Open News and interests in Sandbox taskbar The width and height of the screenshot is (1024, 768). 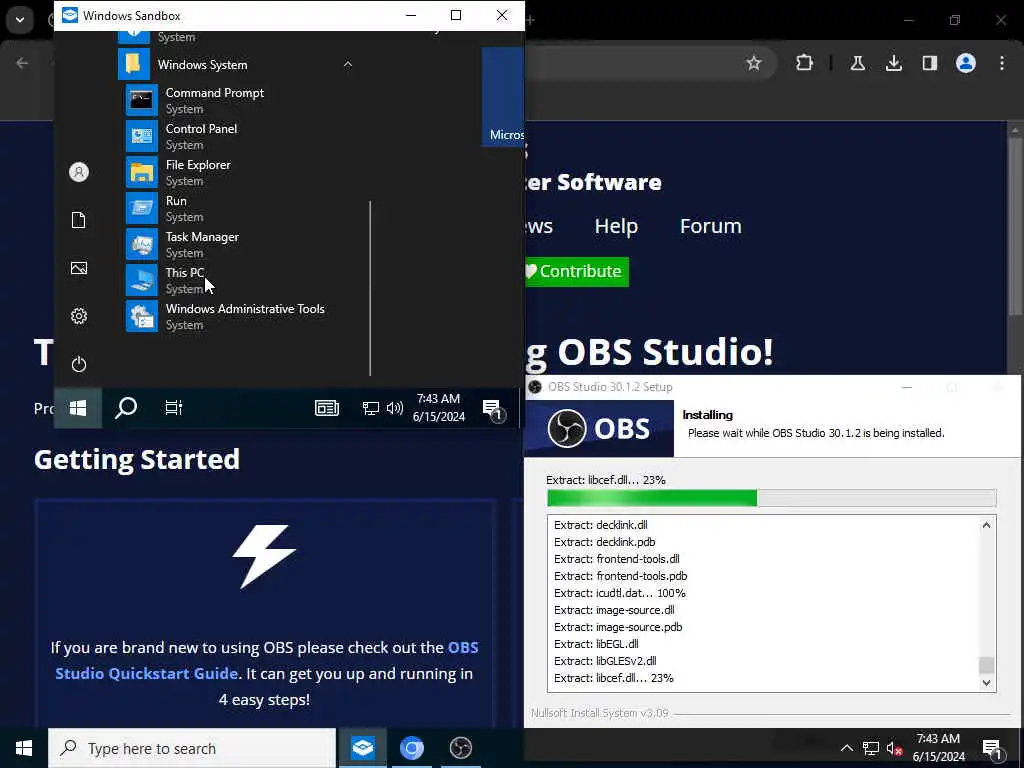(x=327, y=408)
